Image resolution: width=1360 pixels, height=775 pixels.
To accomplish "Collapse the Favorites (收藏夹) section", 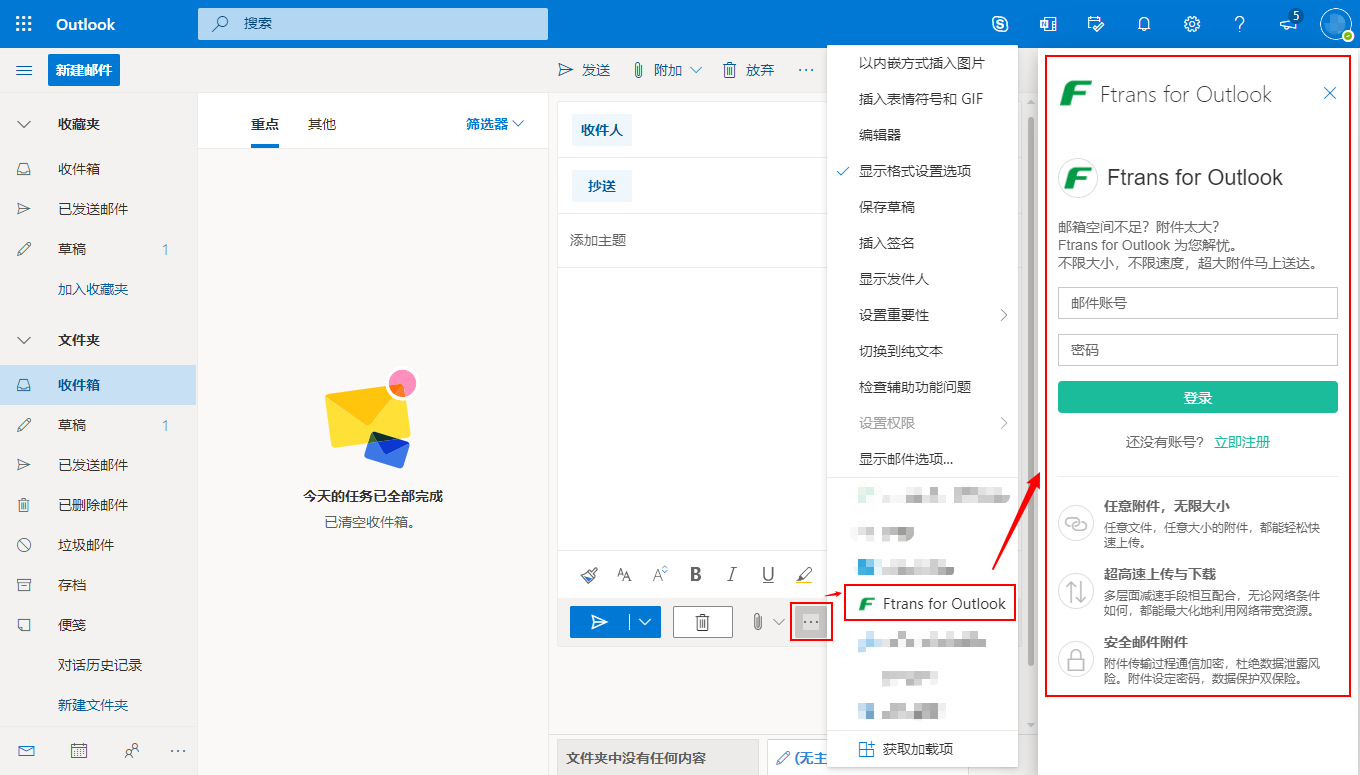I will pyautogui.click(x=24, y=124).
